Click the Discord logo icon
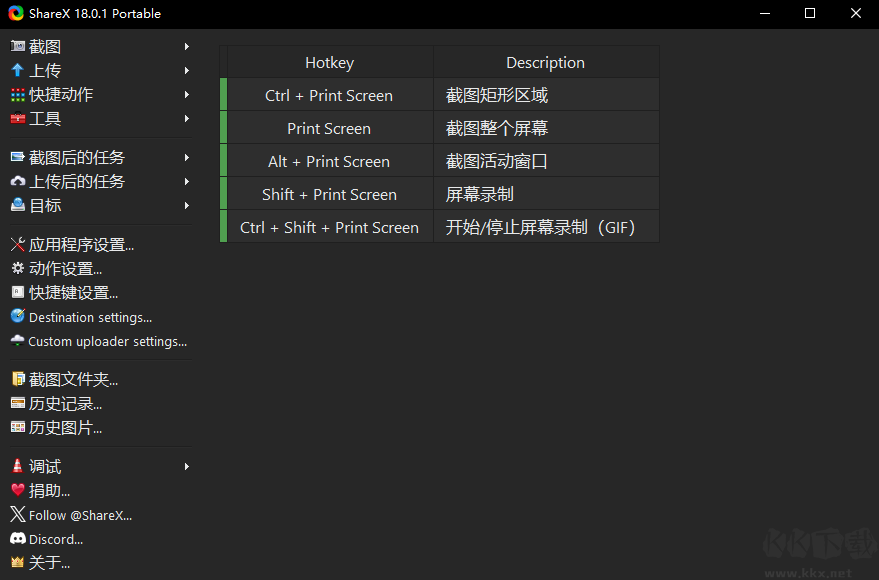Viewport: 879px width, 580px height. [x=18, y=539]
